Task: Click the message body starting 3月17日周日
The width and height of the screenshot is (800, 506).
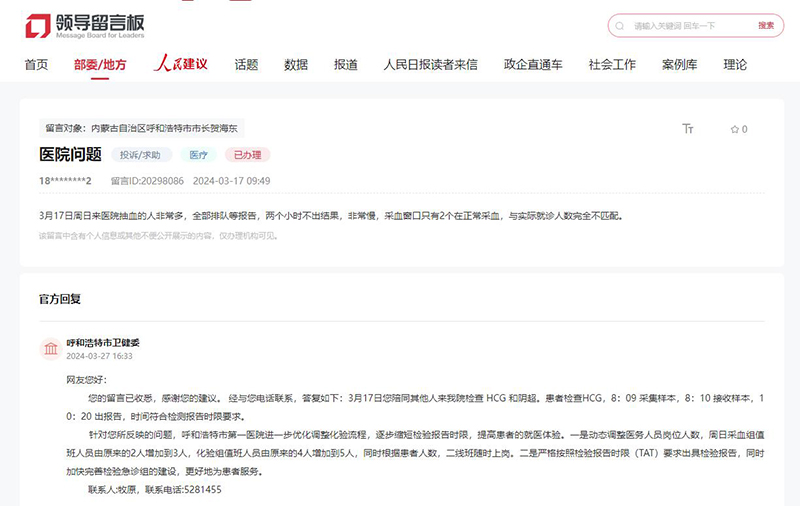Action: [331, 216]
